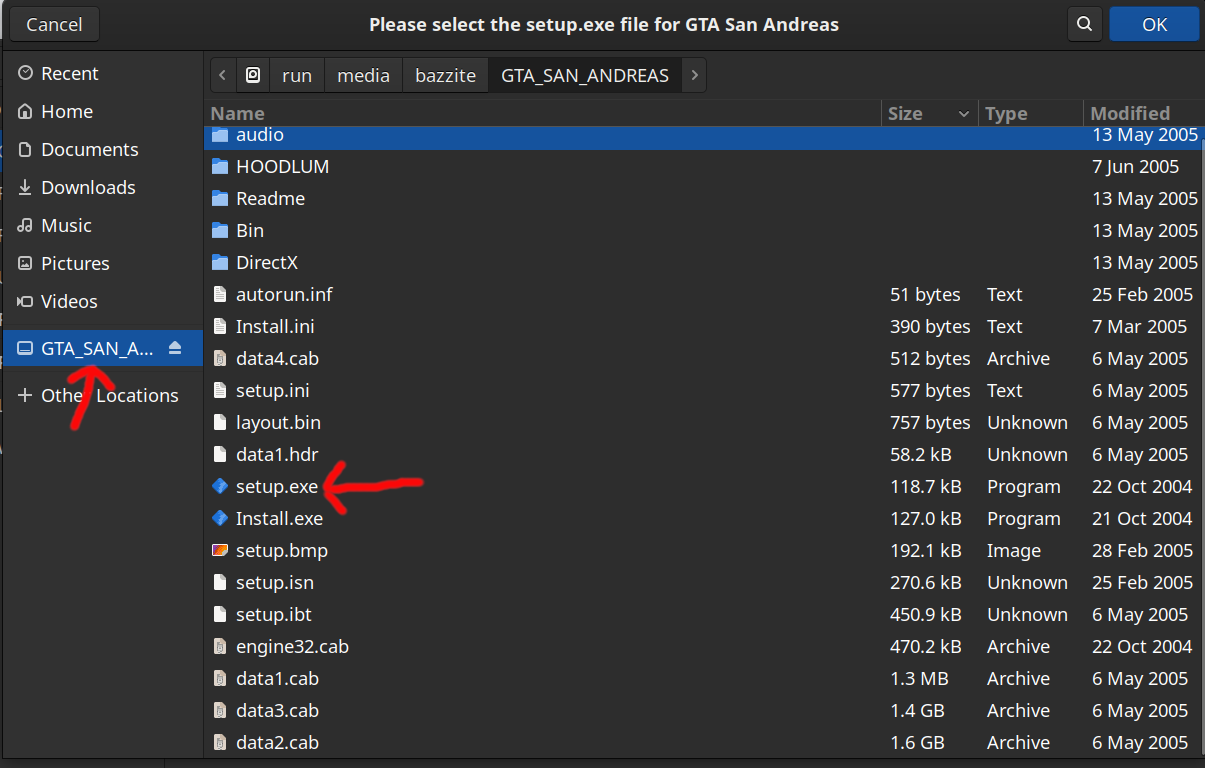Click the 1.6 GB size cell
This screenshot has height=768, width=1205.
[917, 742]
